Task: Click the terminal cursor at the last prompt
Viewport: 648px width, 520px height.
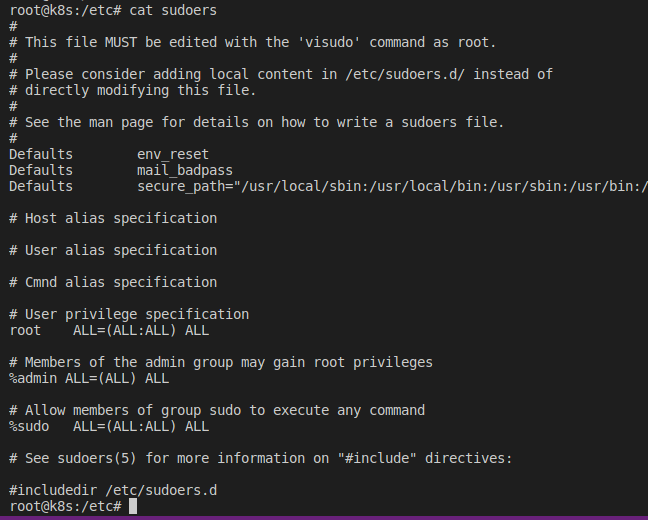Action: (133, 506)
